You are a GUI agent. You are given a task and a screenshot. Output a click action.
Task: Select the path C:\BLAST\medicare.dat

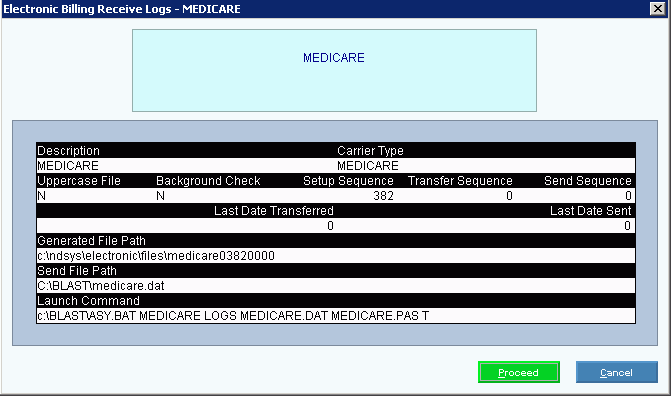(101, 286)
